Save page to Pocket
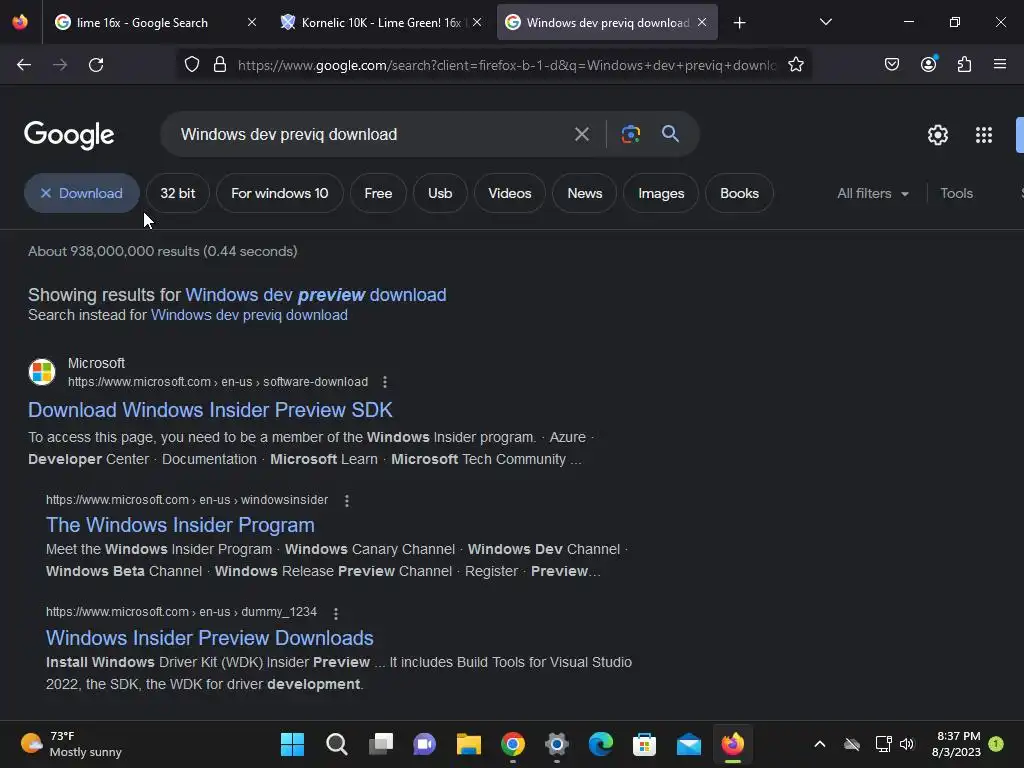 coord(891,64)
